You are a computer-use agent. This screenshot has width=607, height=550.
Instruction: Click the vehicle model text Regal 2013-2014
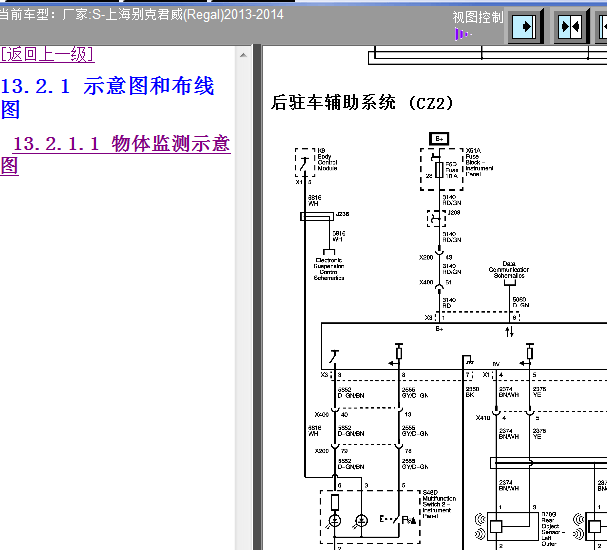click(141, 15)
